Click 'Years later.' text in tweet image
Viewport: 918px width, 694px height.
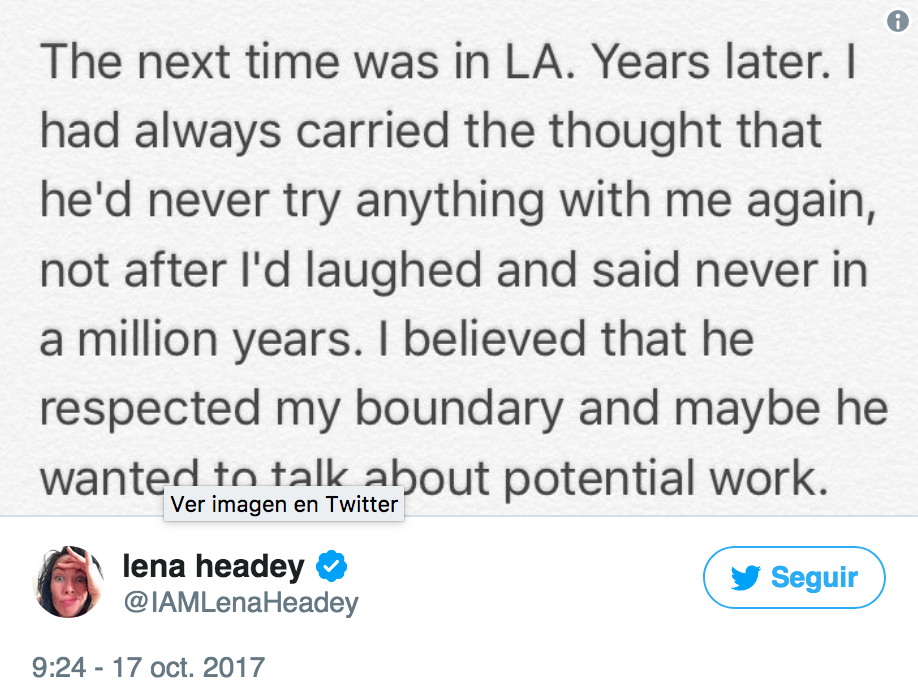(712, 61)
